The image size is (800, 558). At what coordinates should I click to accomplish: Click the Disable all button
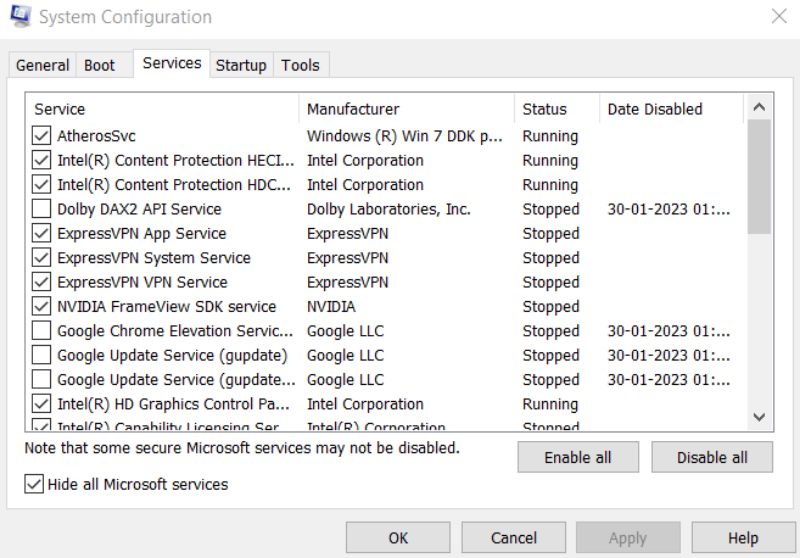pyautogui.click(x=712, y=458)
